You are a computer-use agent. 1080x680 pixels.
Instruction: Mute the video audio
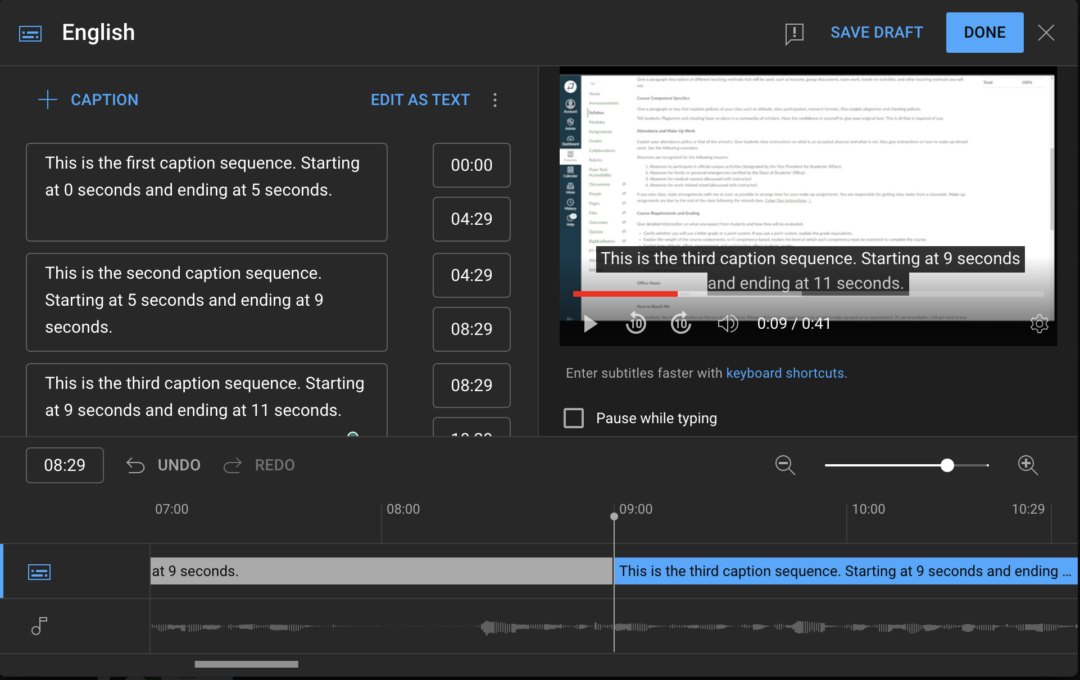727,323
